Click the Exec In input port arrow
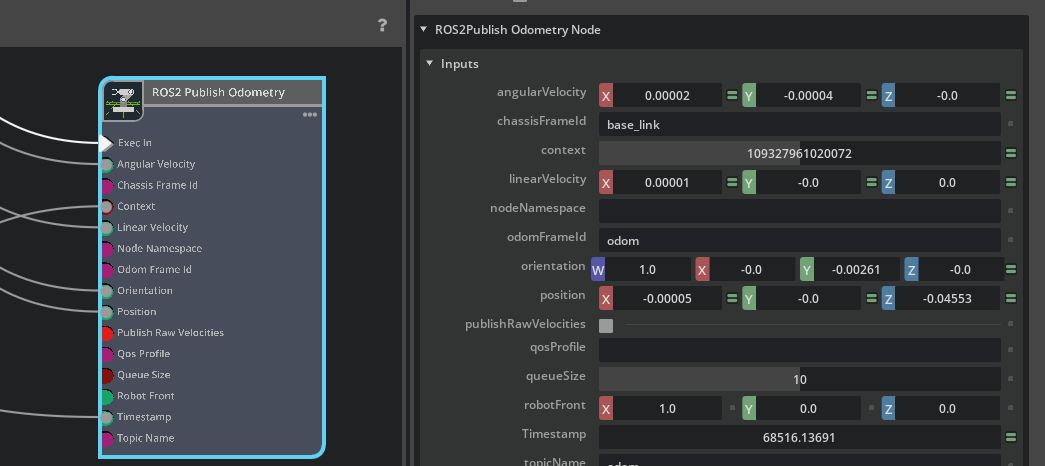This screenshot has width=1045, height=466. point(105,143)
